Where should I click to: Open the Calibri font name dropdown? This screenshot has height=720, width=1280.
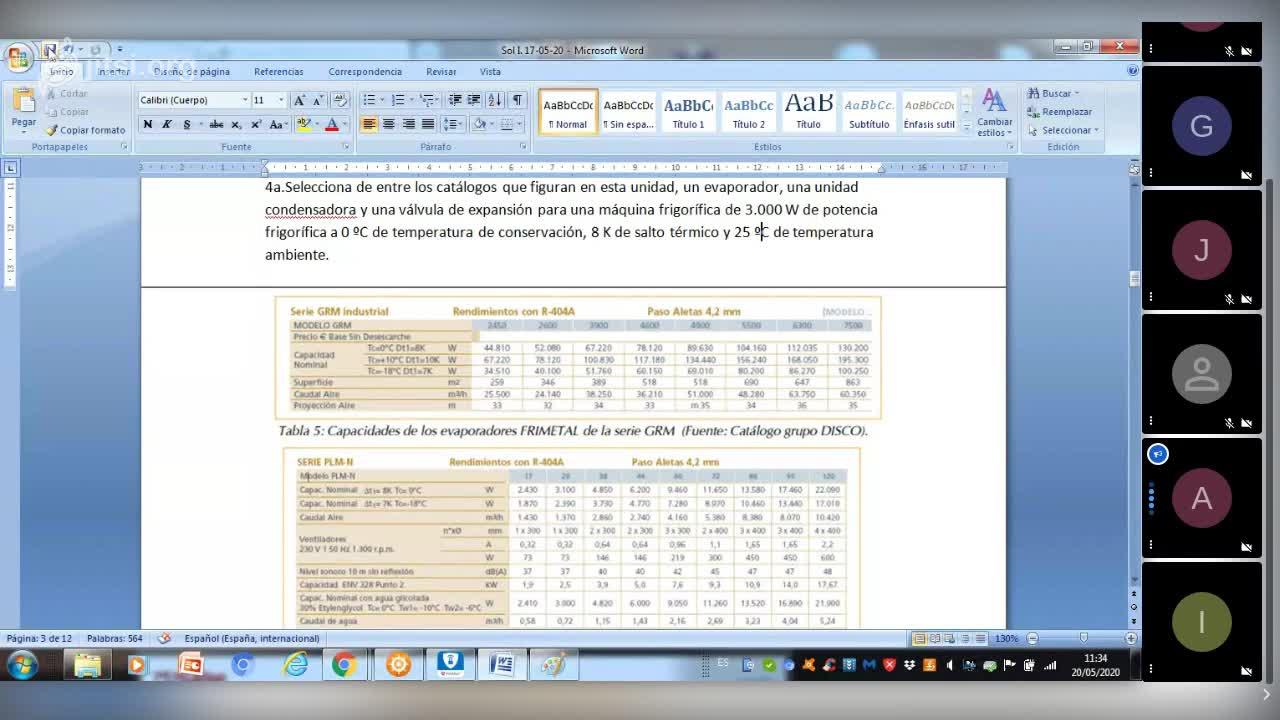click(245, 100)
